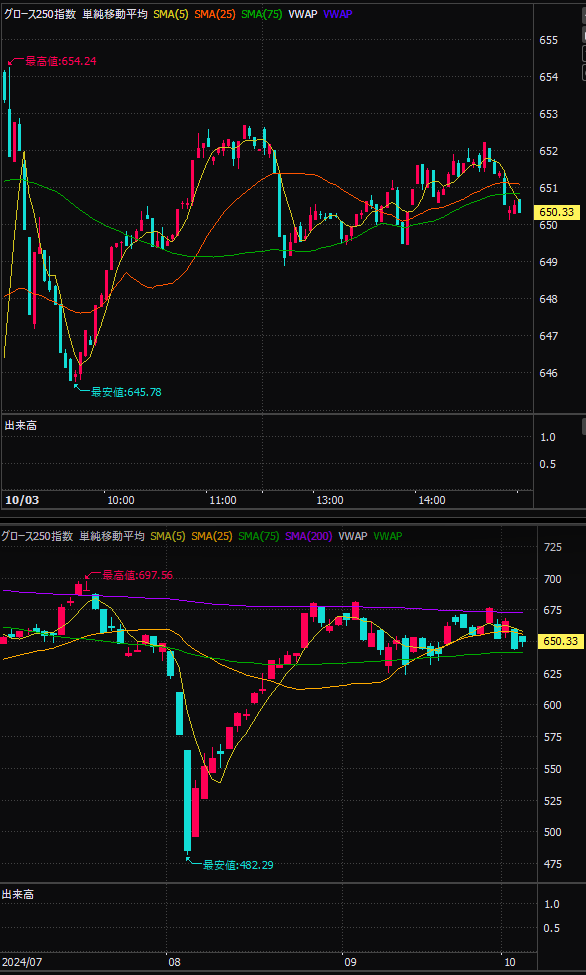The width and height of the screenshot is (586, 975).
Task: Click the 13:00 time axis label
Action: tap(330, 500)
